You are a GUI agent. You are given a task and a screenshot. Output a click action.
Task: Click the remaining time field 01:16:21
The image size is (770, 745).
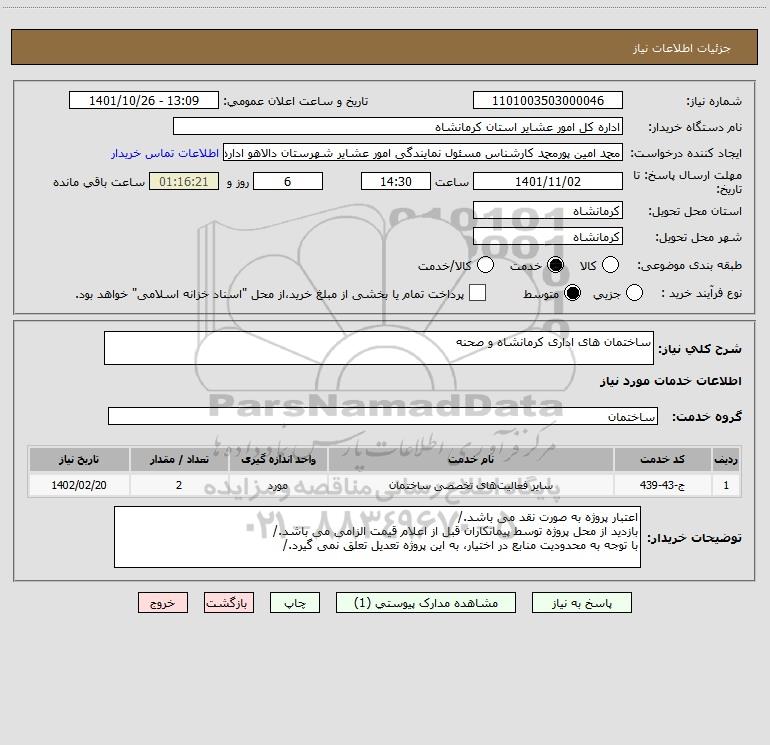[184, 181]
